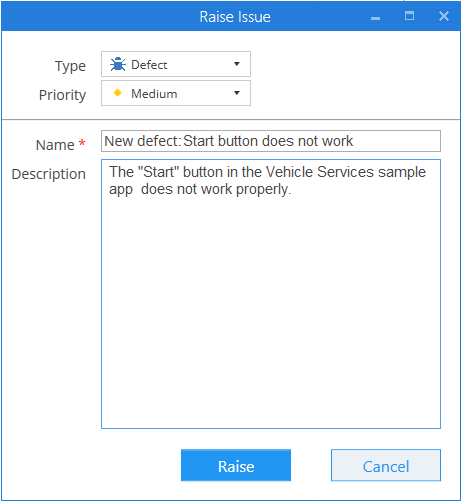Select the Defect type combo box

coord(176,64)
